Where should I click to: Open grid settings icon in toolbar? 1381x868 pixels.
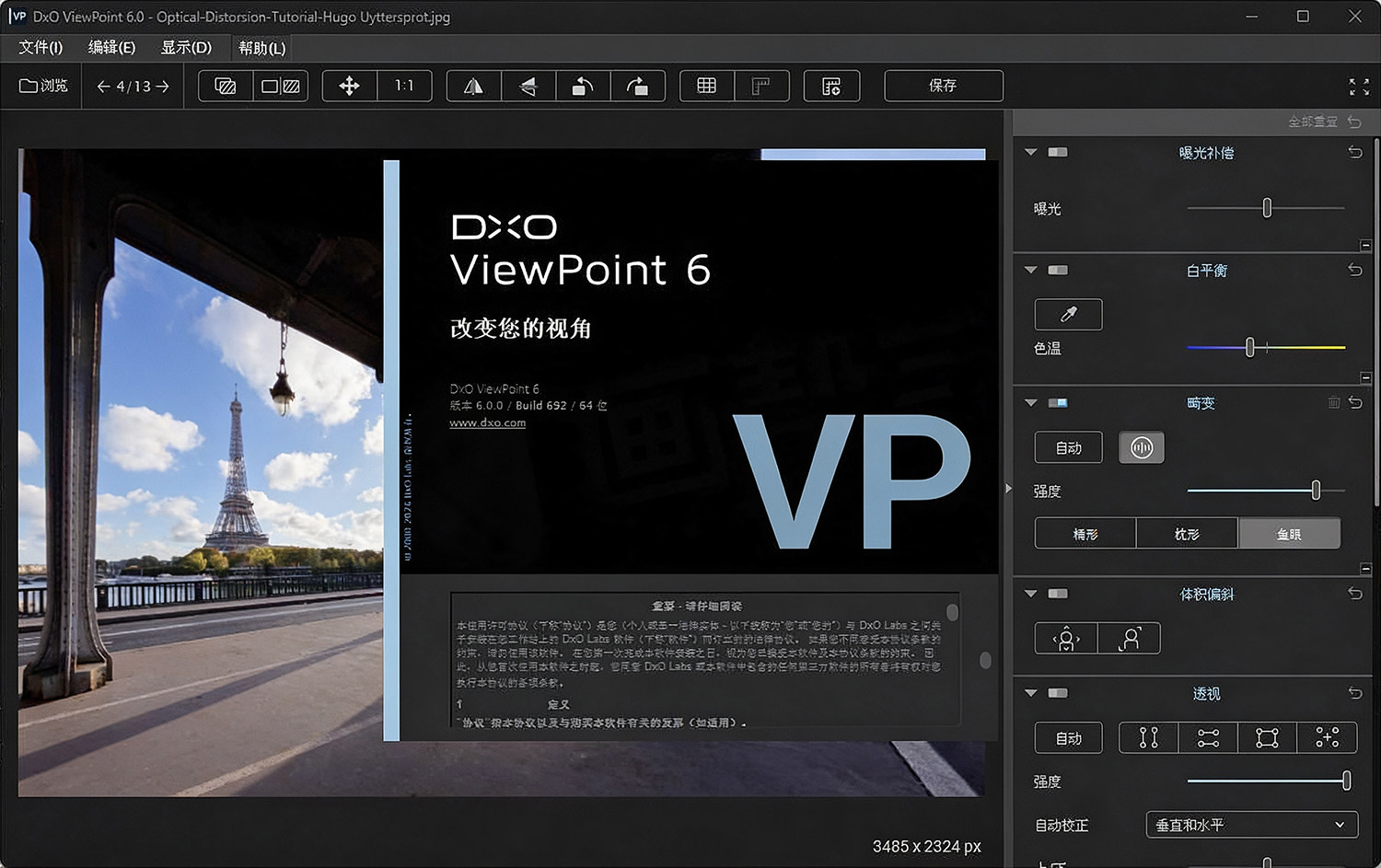tap(831, 86)
